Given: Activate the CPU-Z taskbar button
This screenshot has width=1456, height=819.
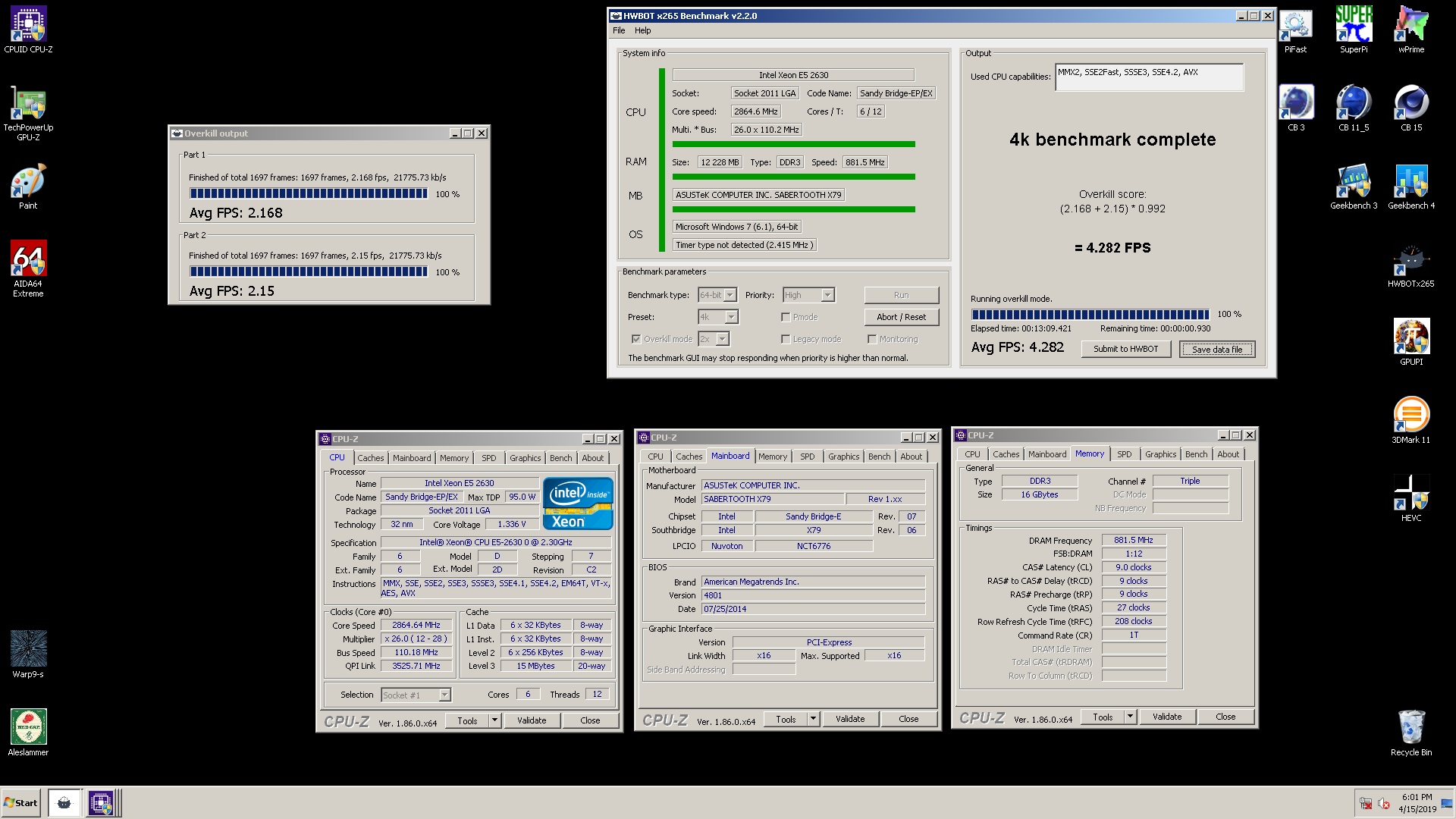Looking at the screenshot, I should [x=100, y=803].
